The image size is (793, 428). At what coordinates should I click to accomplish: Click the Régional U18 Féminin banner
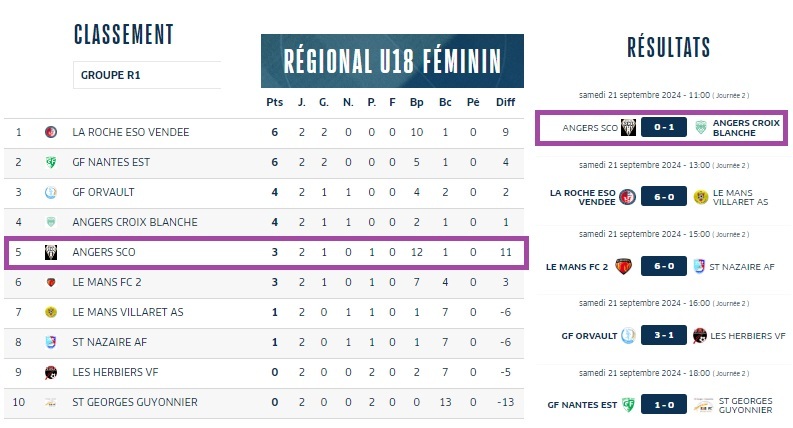391,61
